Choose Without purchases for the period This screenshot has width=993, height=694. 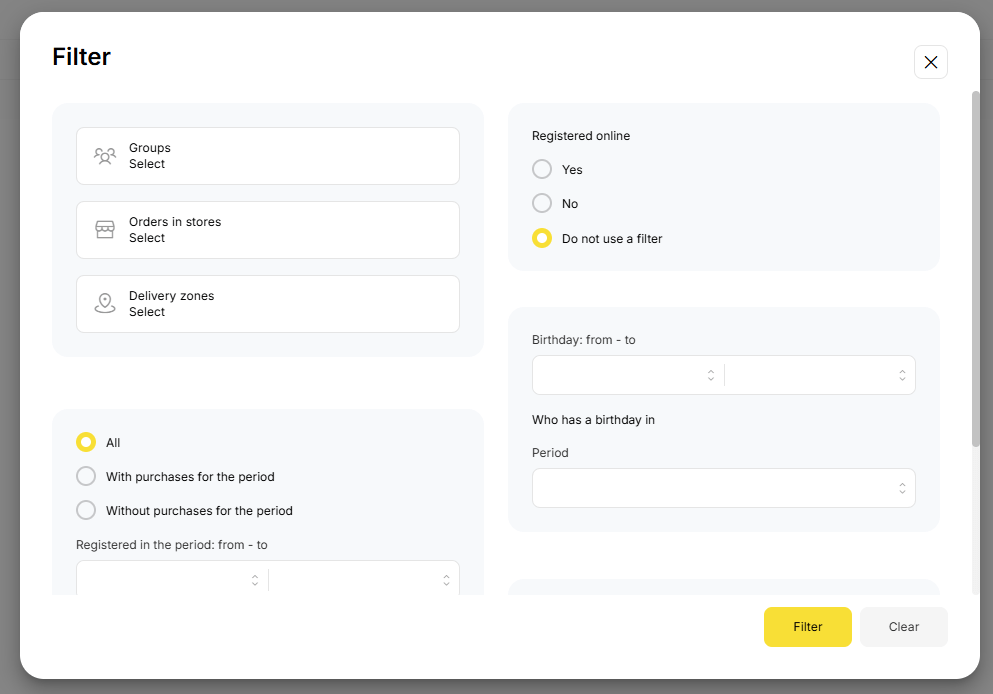coord(86,510)
